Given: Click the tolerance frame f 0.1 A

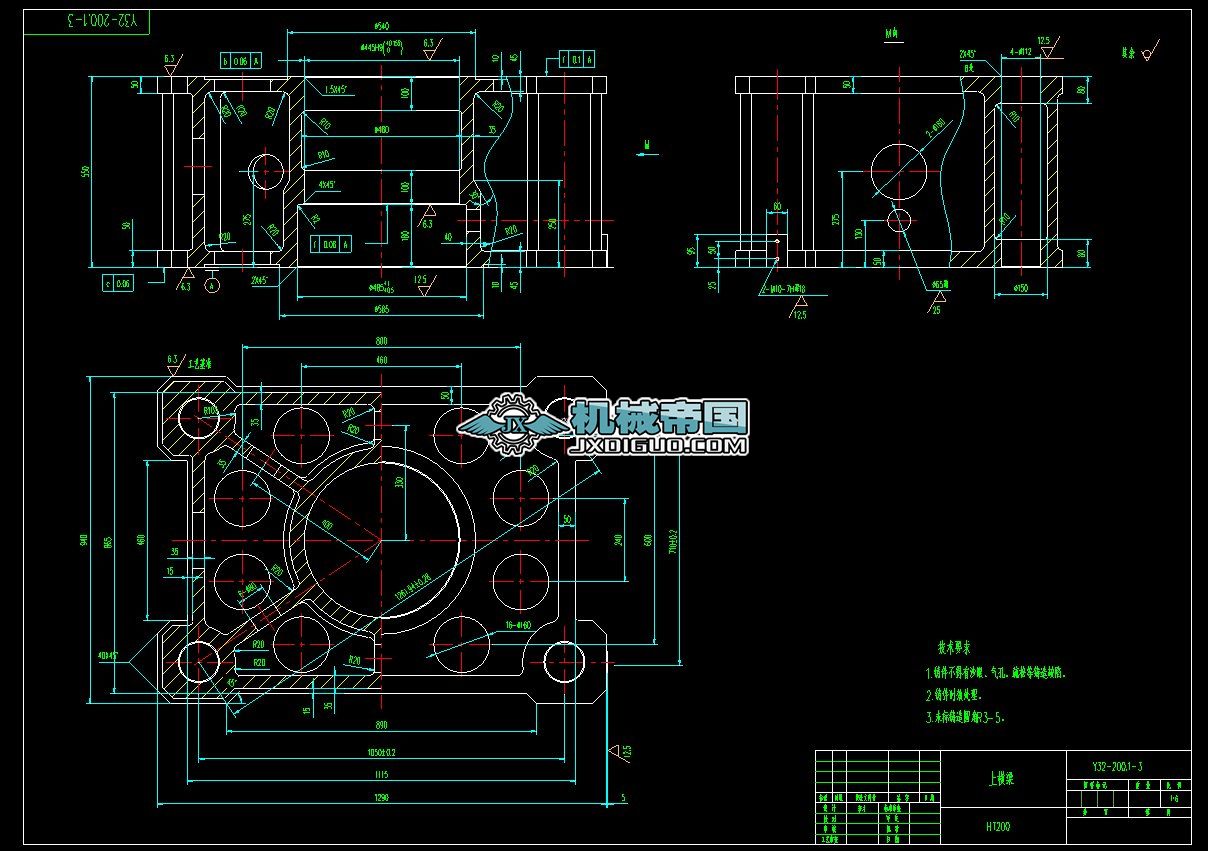Looking at the screenshot, I should (x=577, y=58).
